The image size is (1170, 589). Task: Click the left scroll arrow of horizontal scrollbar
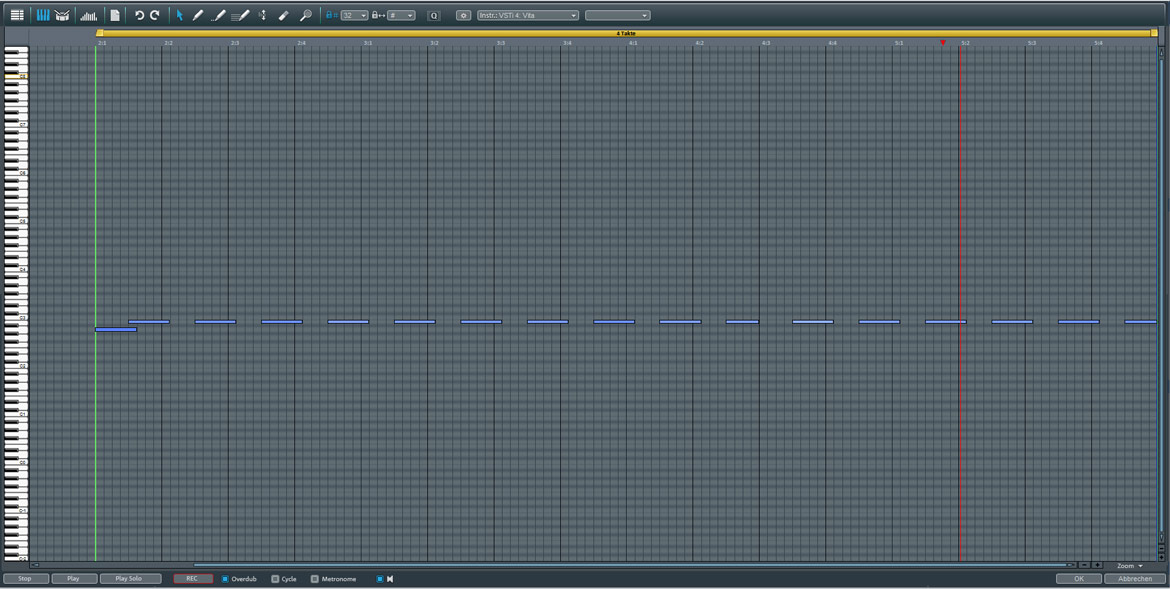coord(34,565)
